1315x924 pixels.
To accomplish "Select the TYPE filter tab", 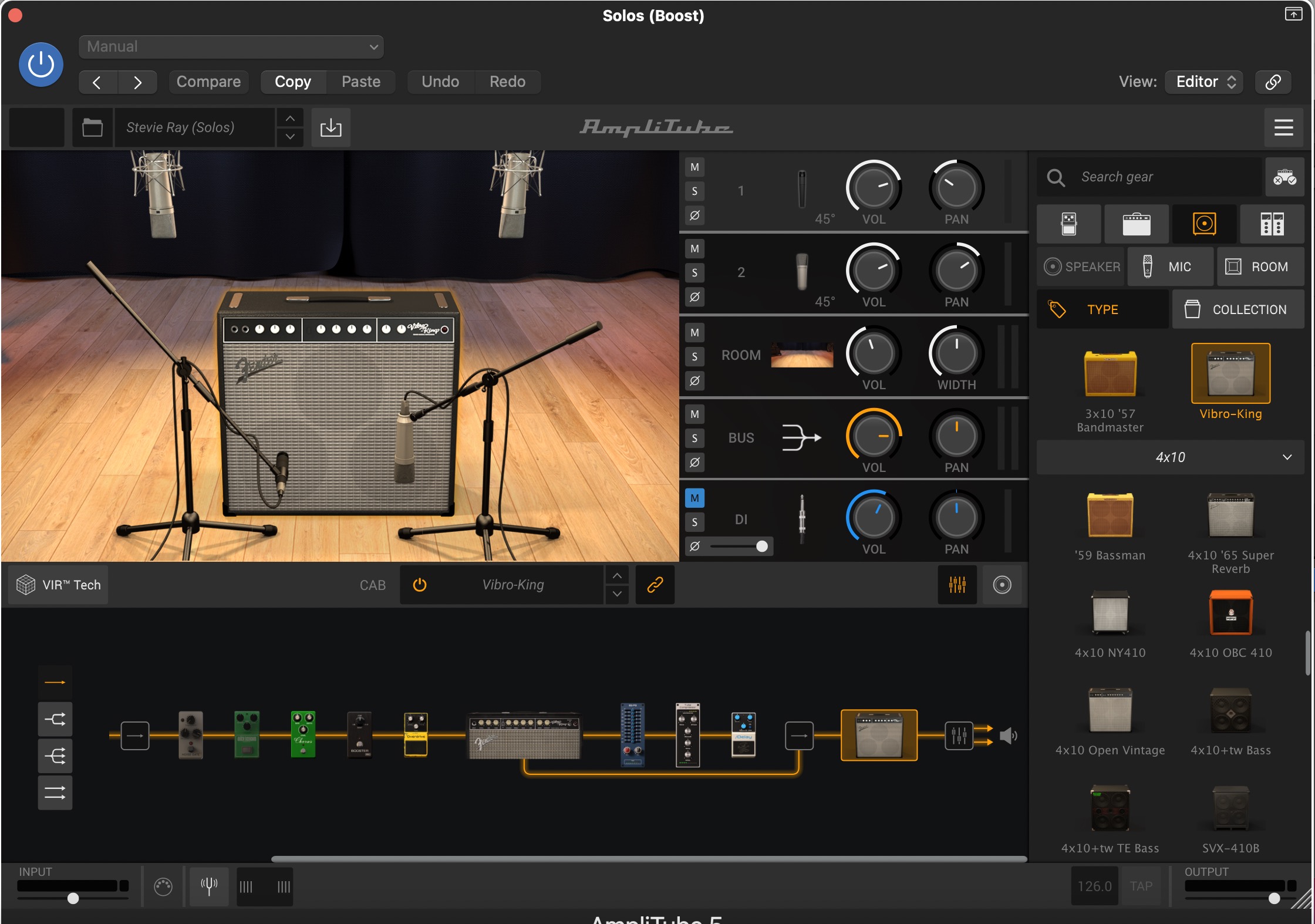I will tap(1102, 309).
